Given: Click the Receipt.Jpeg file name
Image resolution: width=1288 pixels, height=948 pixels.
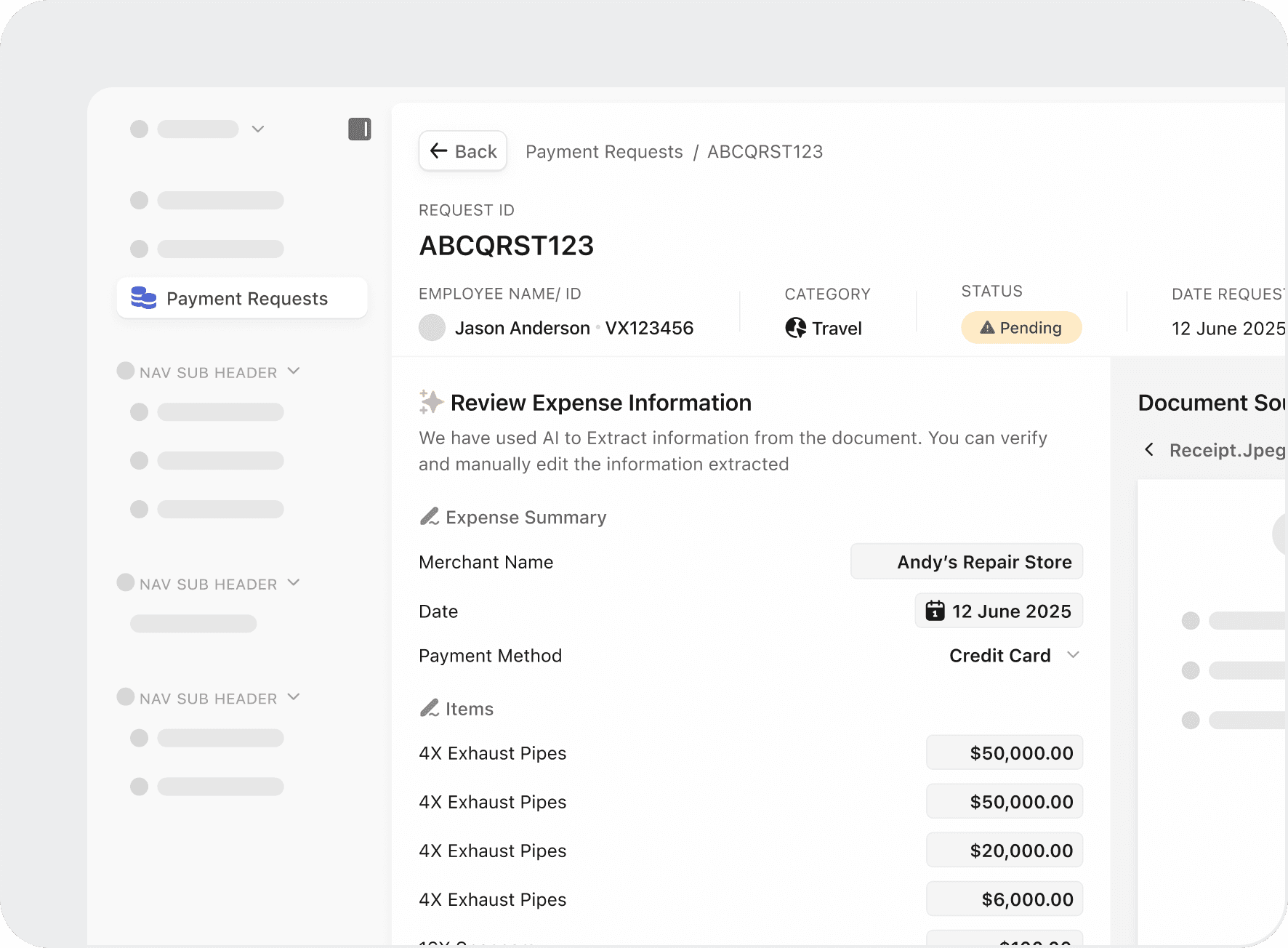Looking at the screenshot, I should pos(1227,450).
